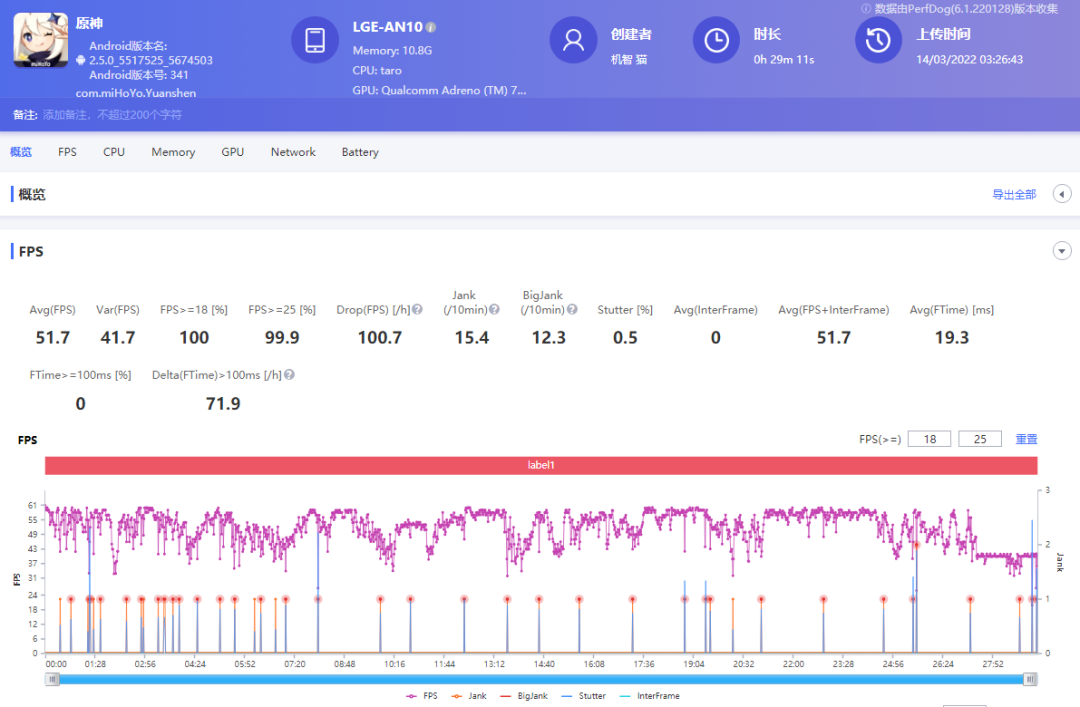The image size is (1080, 707).
Task: Click the FPS threshold field showing 18
Action: [929, 439]
